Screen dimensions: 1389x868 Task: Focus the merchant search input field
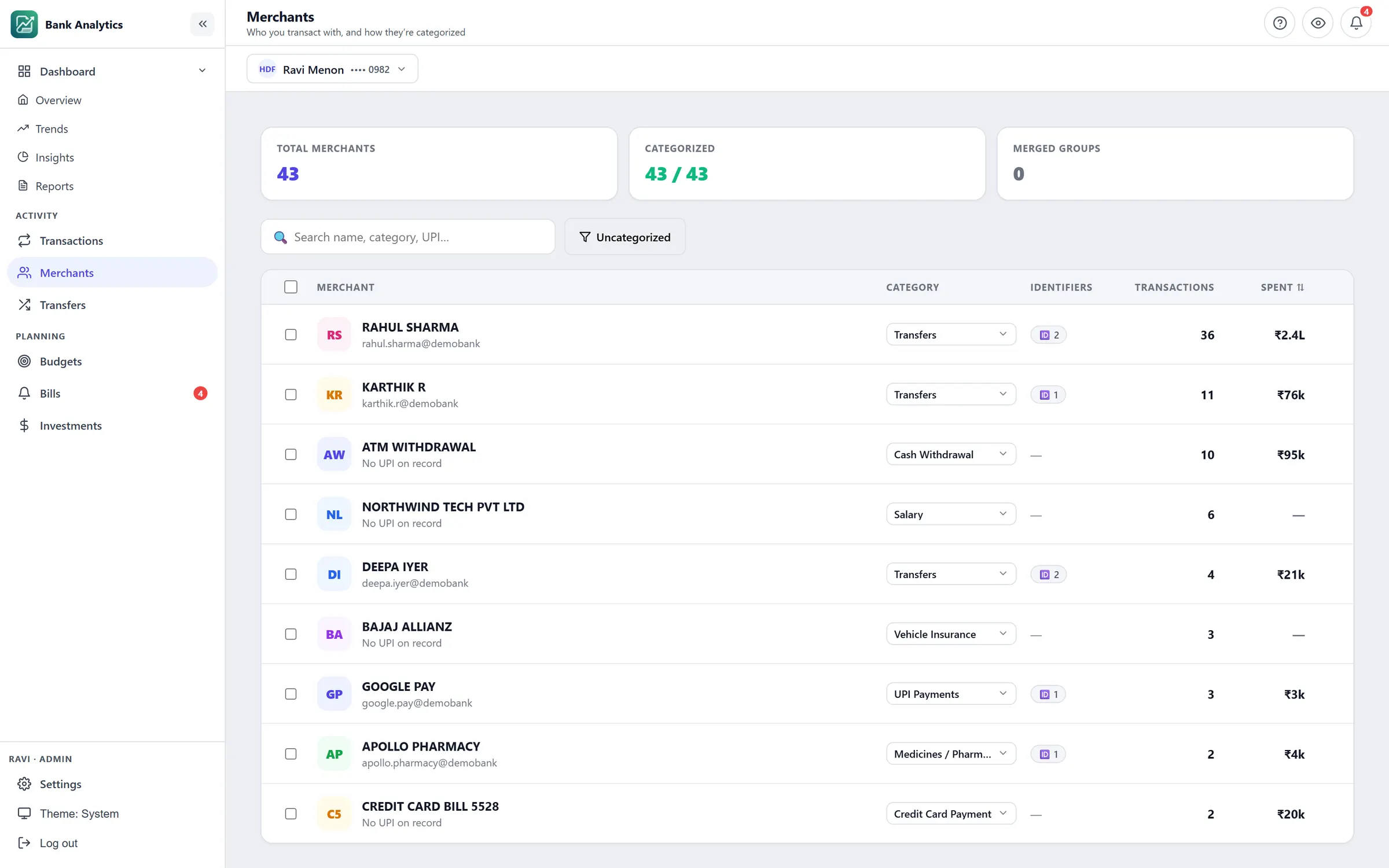click(408, 237)
